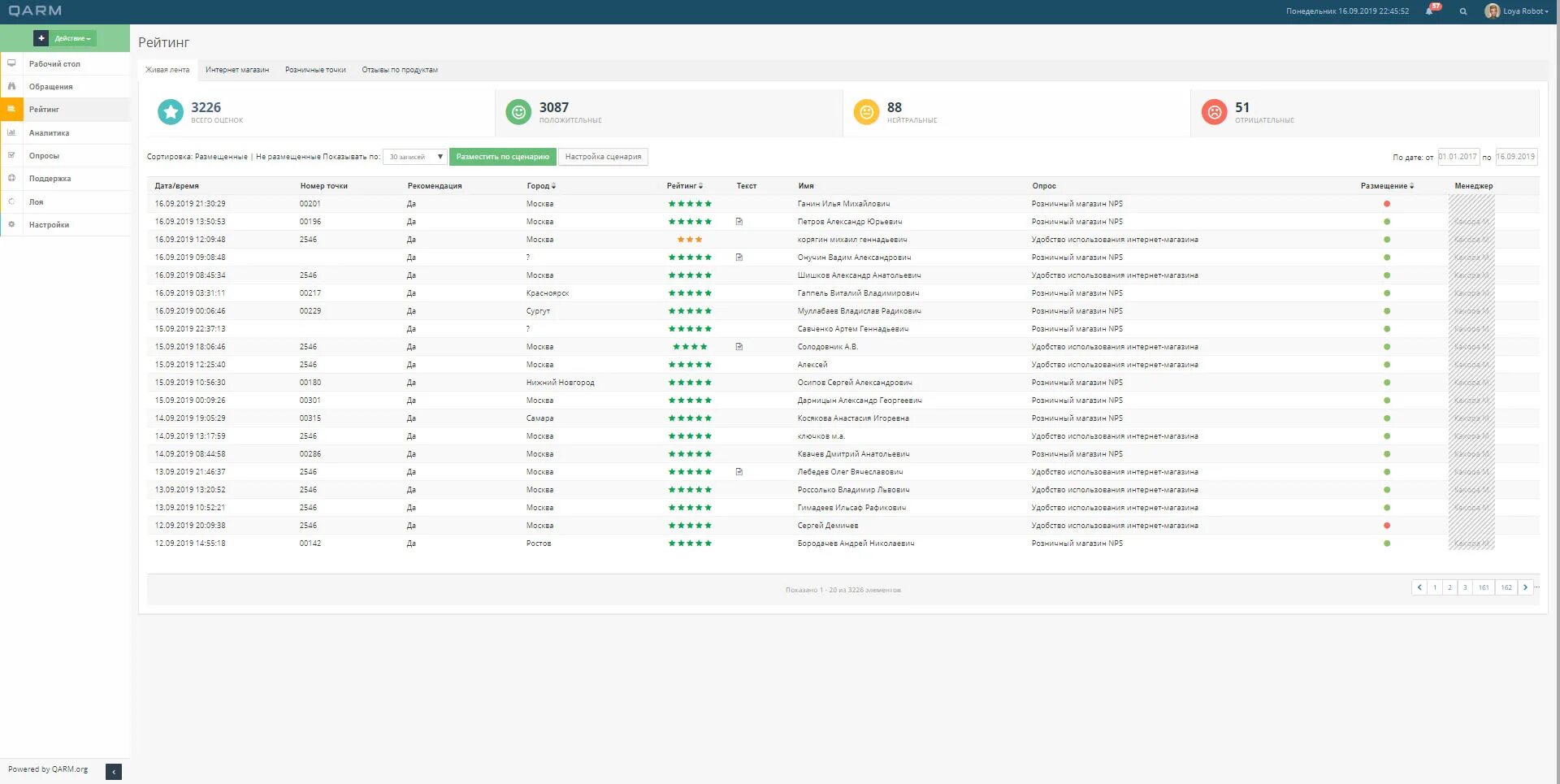Toggle red placement dot for Сергей Демичев

pyautogui.click(x=1387, y=526)
